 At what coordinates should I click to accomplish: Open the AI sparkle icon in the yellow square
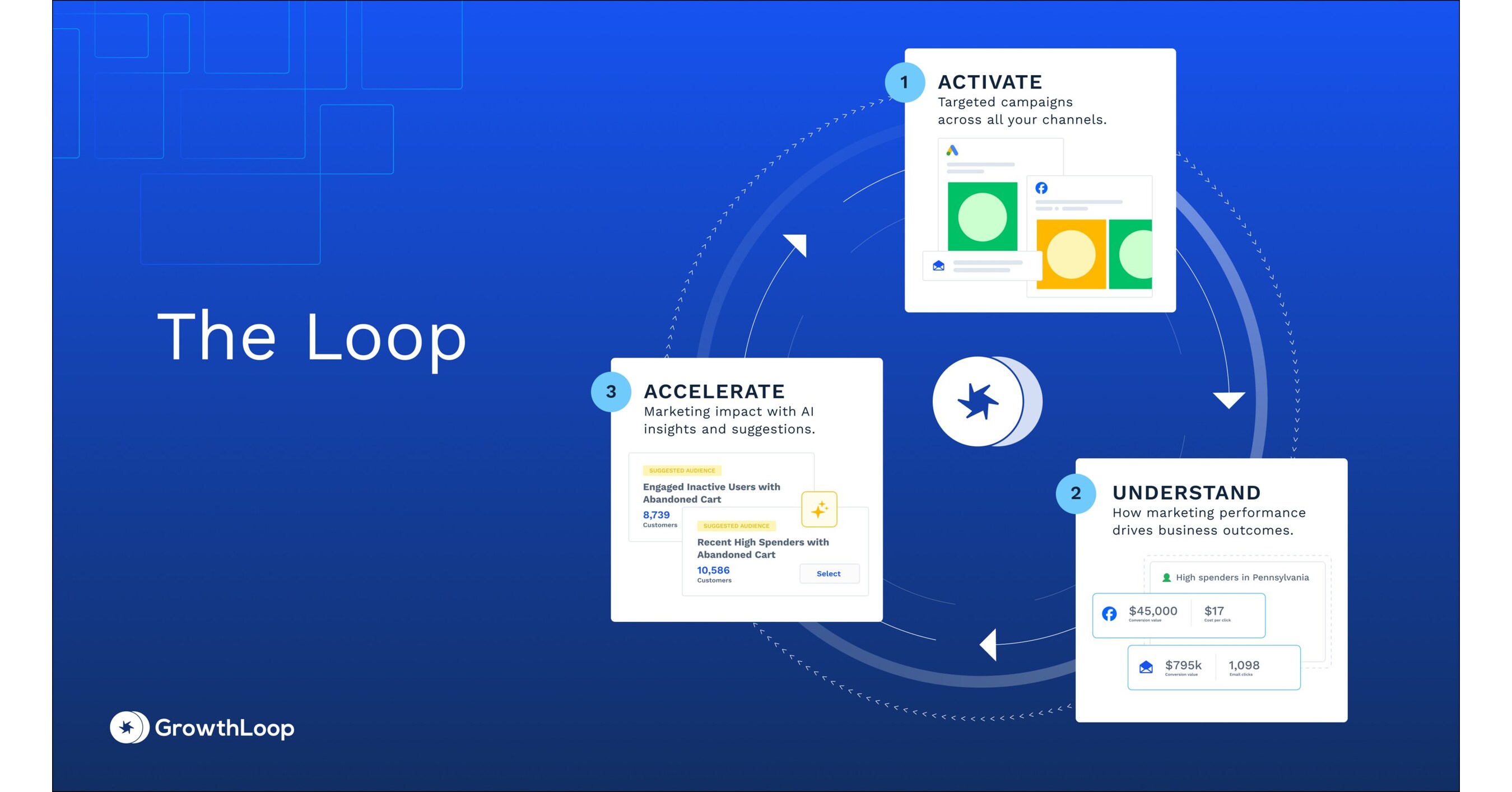tap(820, 509)
